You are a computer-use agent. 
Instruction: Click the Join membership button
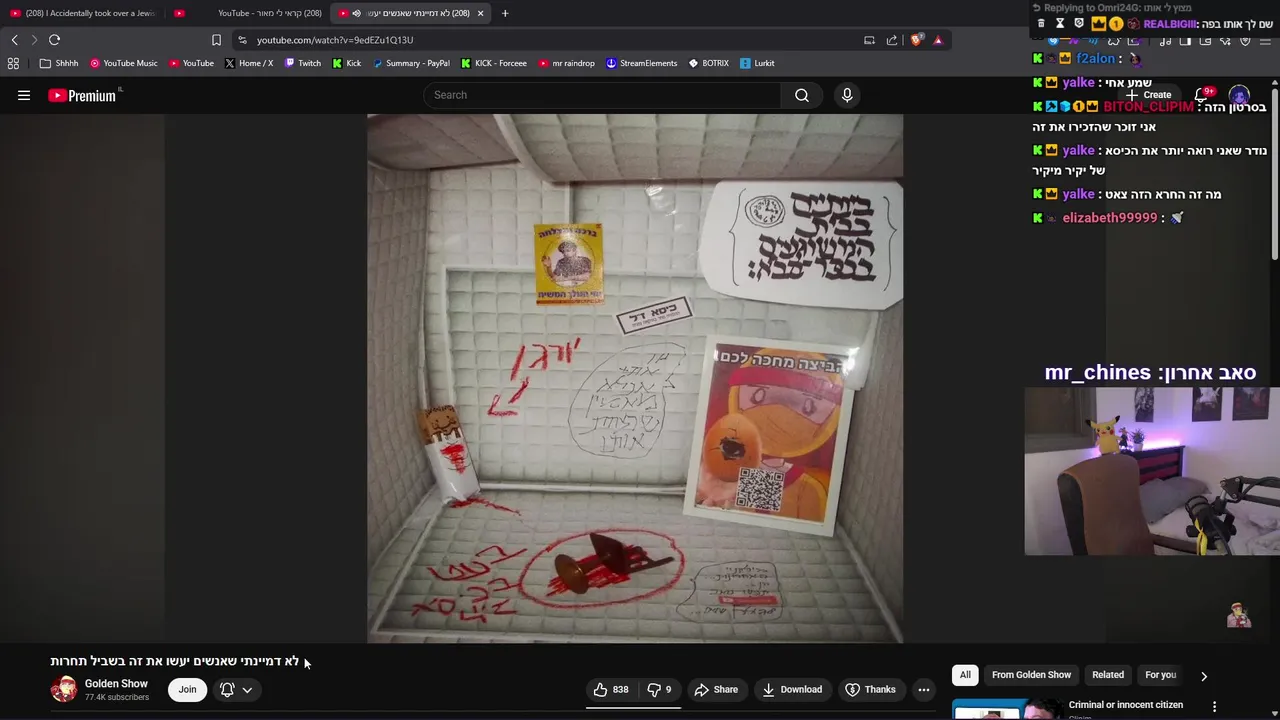point(187,689)
